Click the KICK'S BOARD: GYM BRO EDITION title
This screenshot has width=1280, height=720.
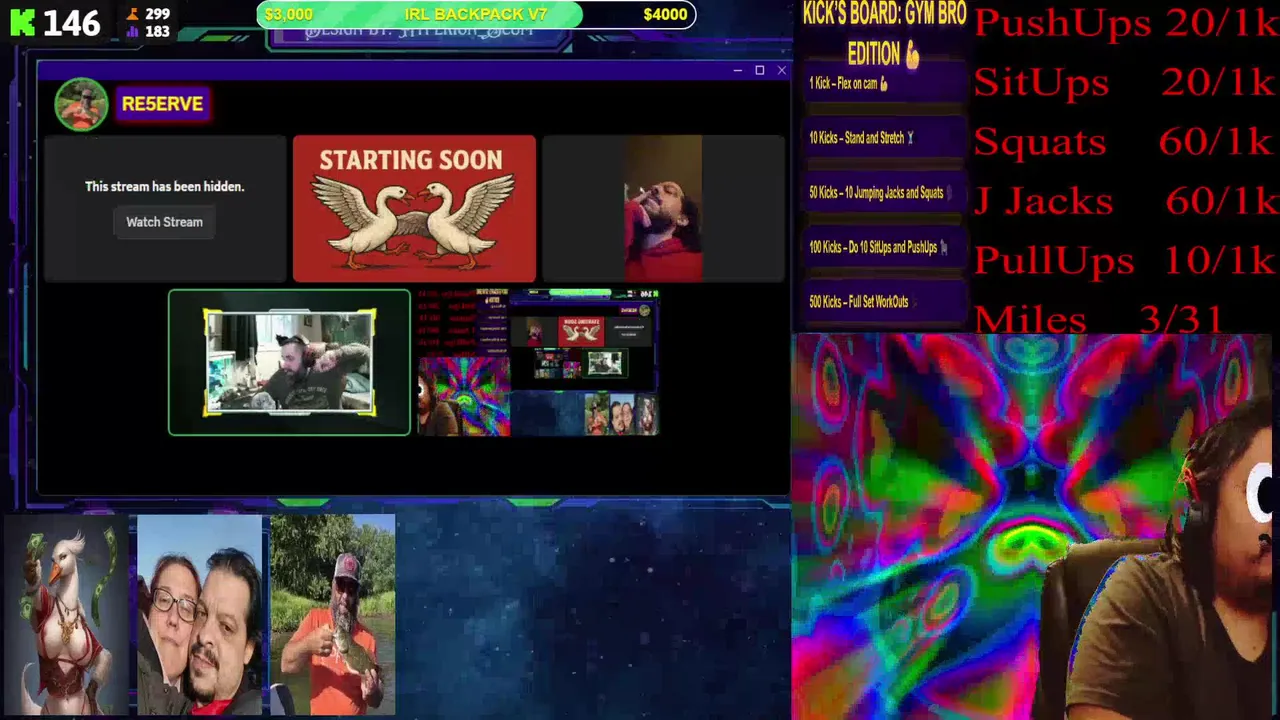[x=885, y=33]
